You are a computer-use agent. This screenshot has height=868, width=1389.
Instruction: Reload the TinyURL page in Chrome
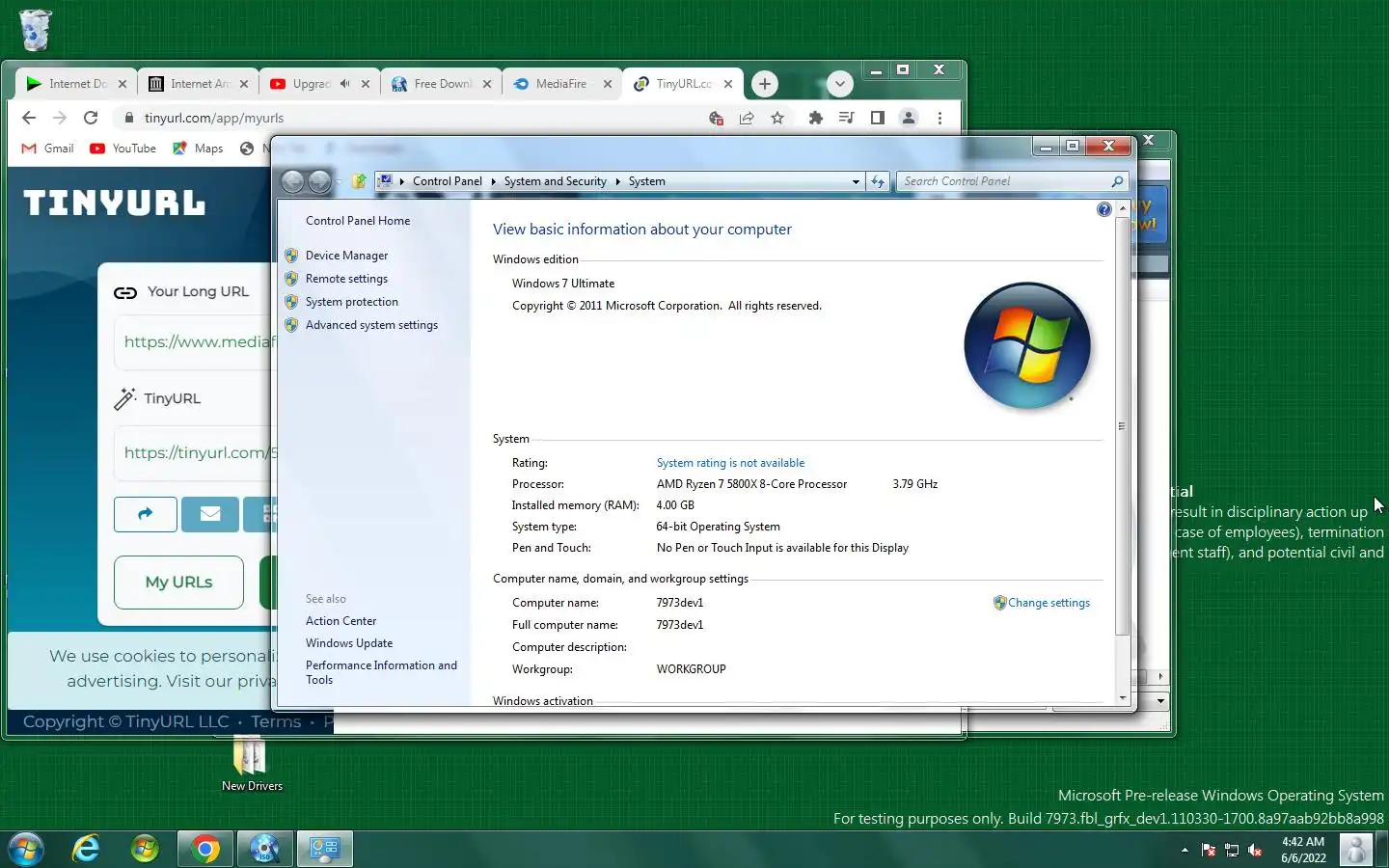click(91, 118)
